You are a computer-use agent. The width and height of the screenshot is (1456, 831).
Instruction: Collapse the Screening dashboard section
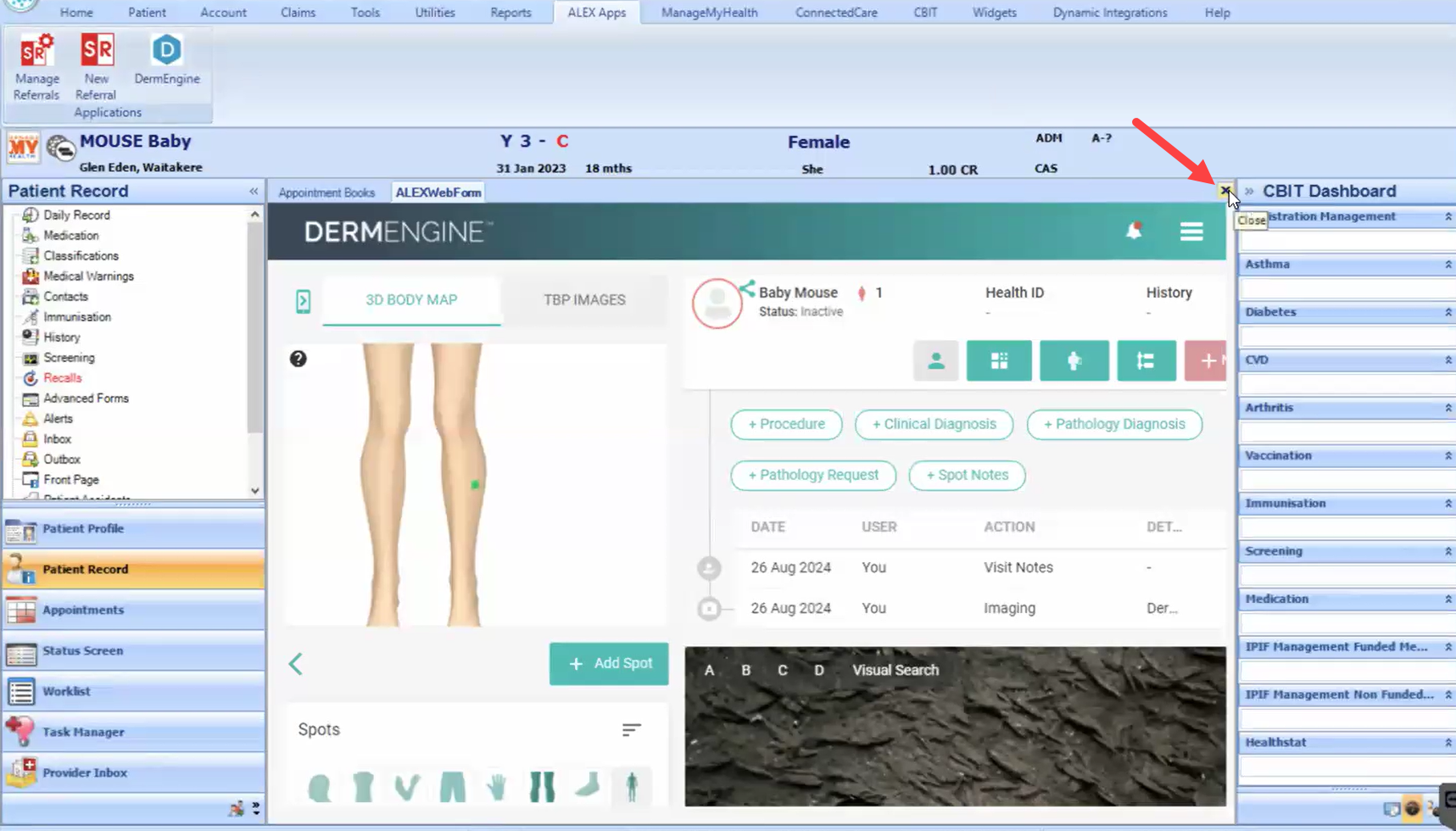1448,551
